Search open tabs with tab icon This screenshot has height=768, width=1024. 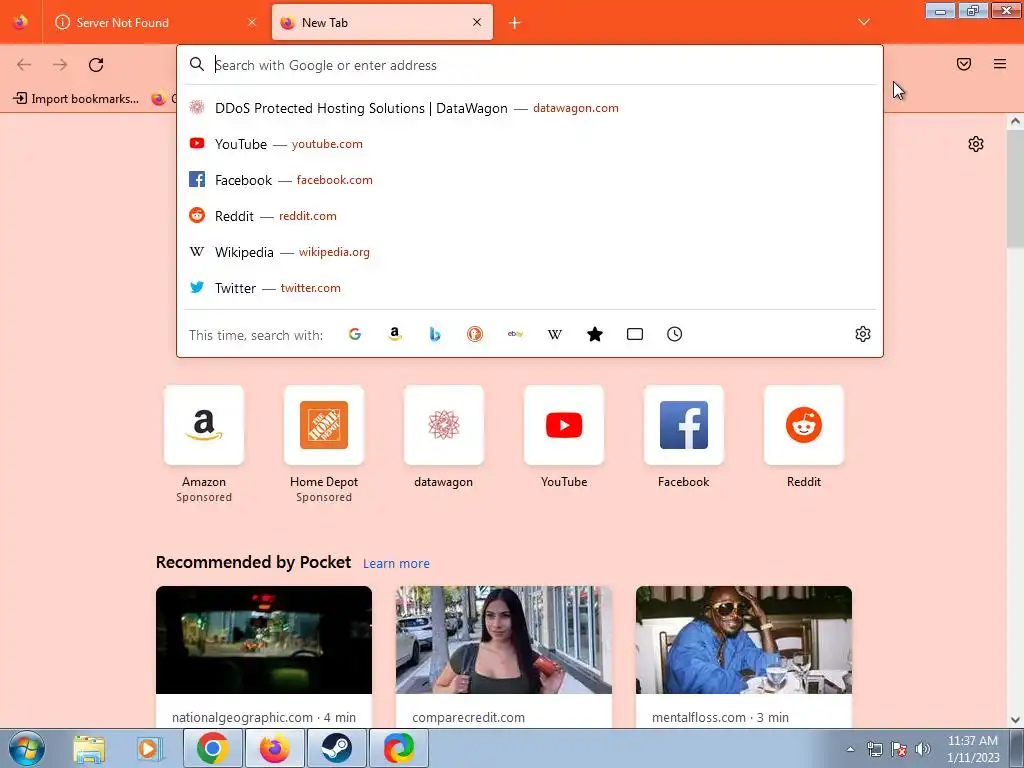[635, 334]
